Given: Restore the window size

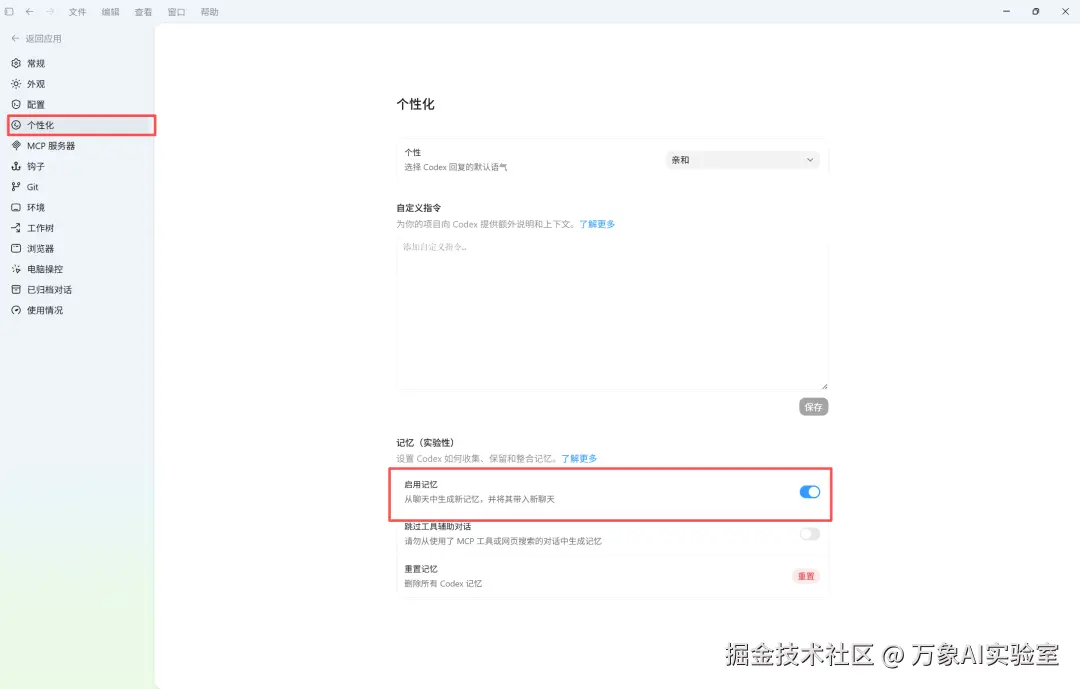Looking at the screenshot, I should 1036,12.
